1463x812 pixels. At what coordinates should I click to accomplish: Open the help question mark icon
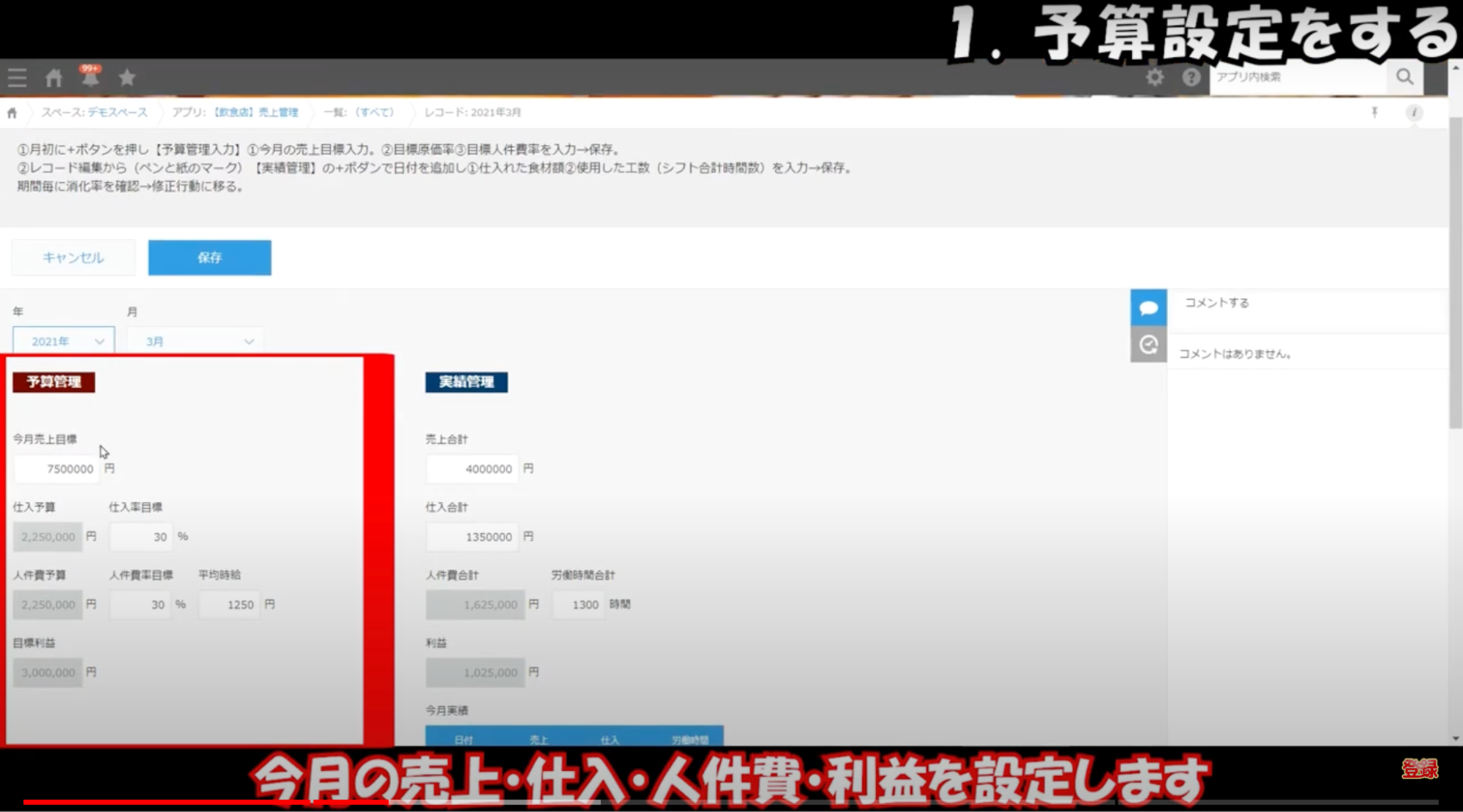coord(1191,78)
